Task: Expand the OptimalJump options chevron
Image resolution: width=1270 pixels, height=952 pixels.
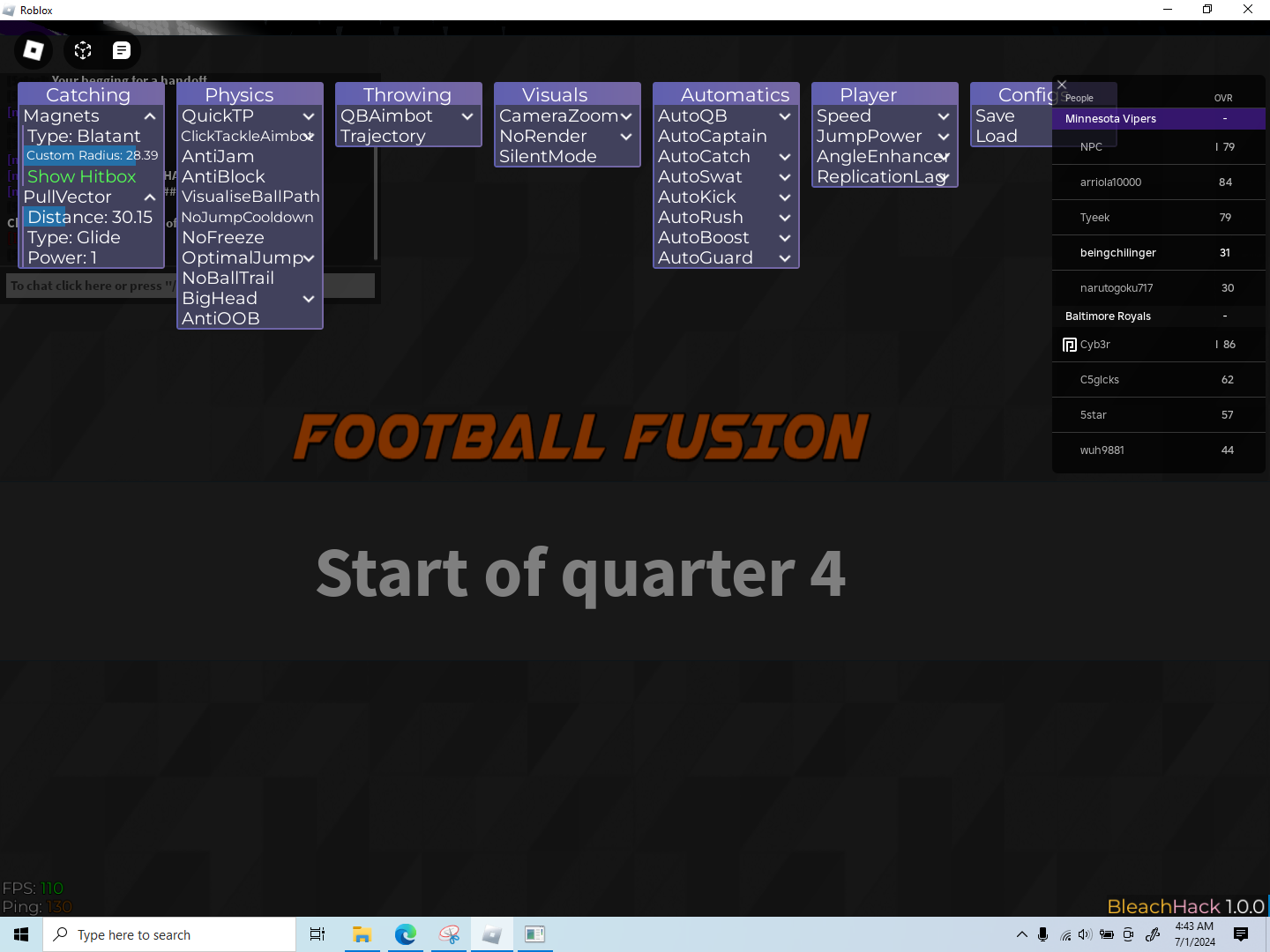Action: pyautogui.click(x=309, y=258)
